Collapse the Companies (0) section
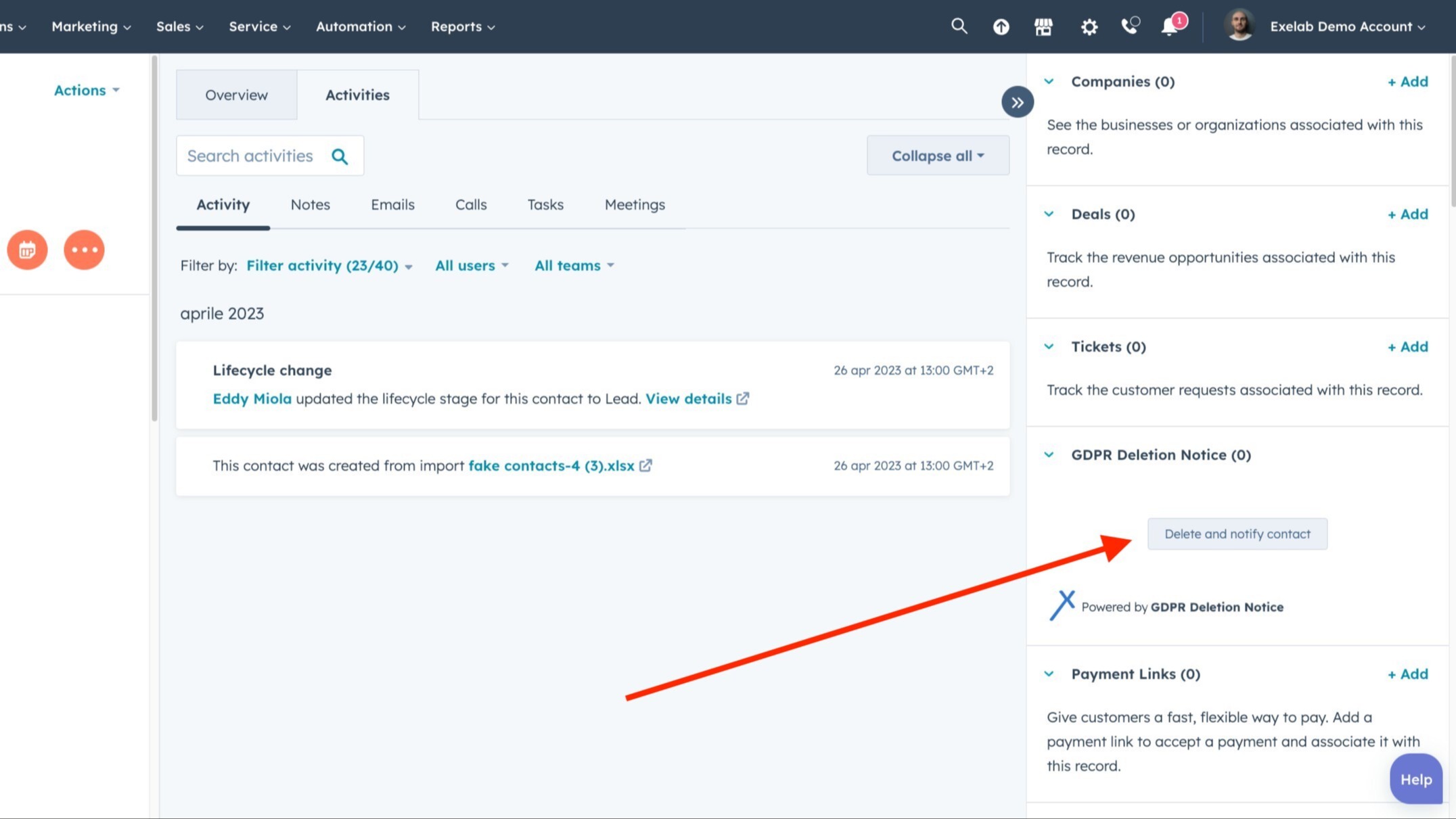Viewport: 1456px width, 819px height. (1049, 81)
